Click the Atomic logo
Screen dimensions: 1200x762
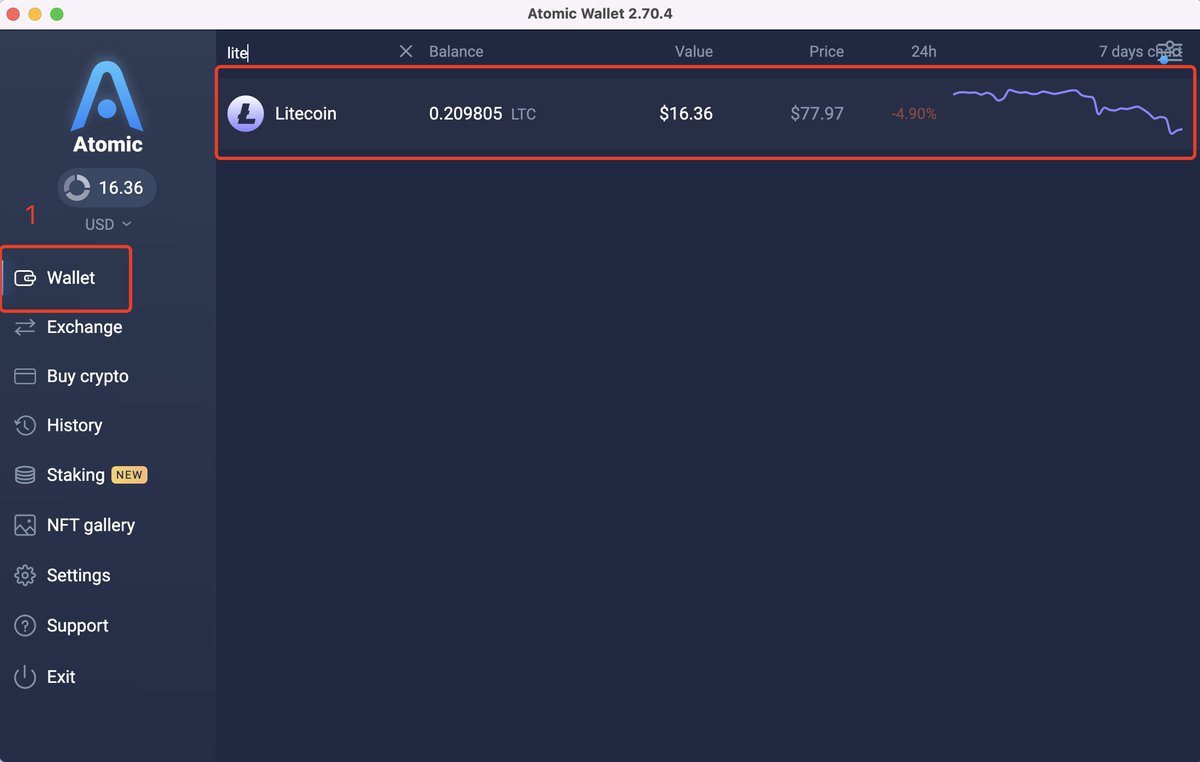point(107,107)
